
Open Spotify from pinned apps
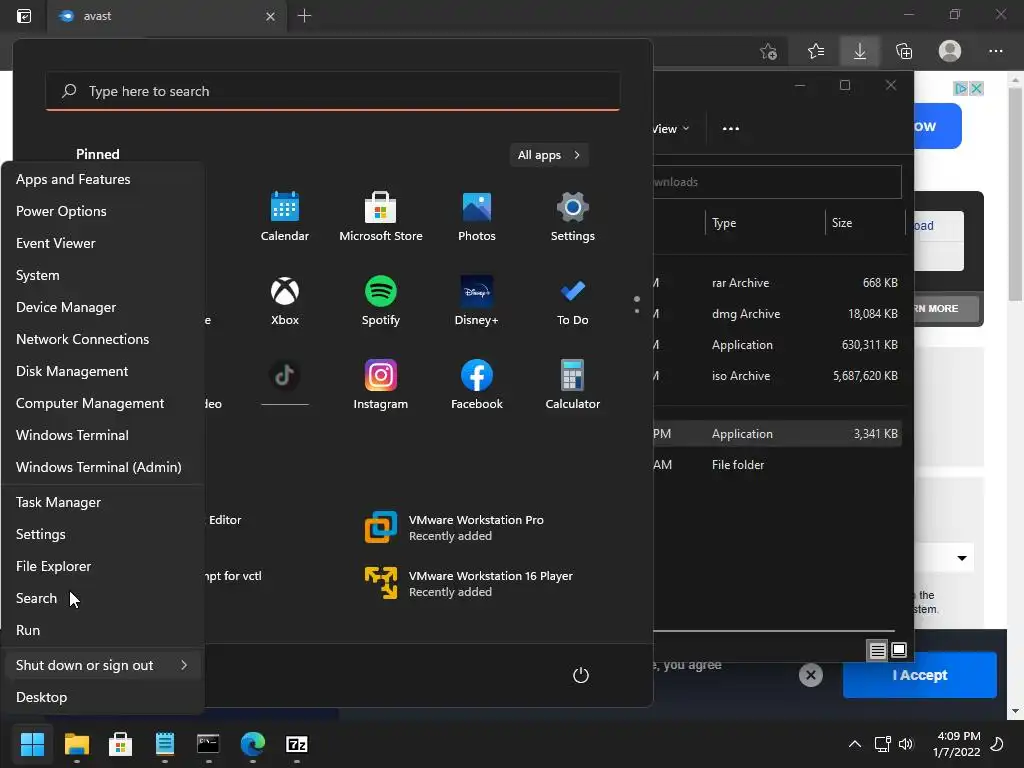pyautogui.click(x=381, y=300)
